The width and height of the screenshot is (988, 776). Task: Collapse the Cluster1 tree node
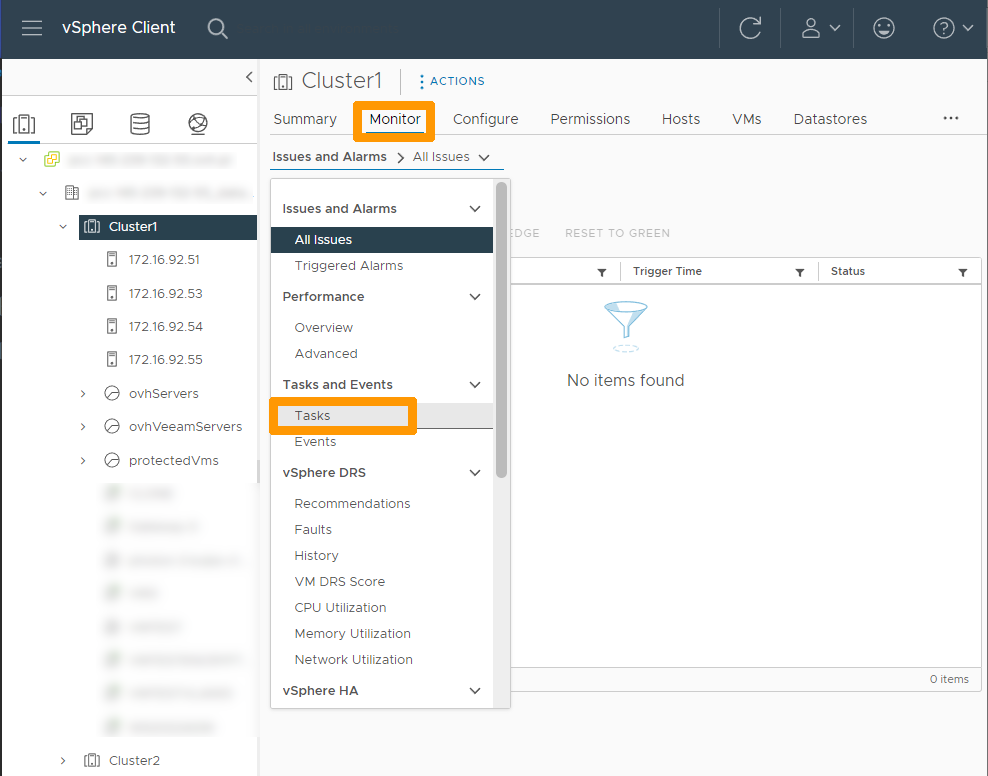click(x=63, y=226)
